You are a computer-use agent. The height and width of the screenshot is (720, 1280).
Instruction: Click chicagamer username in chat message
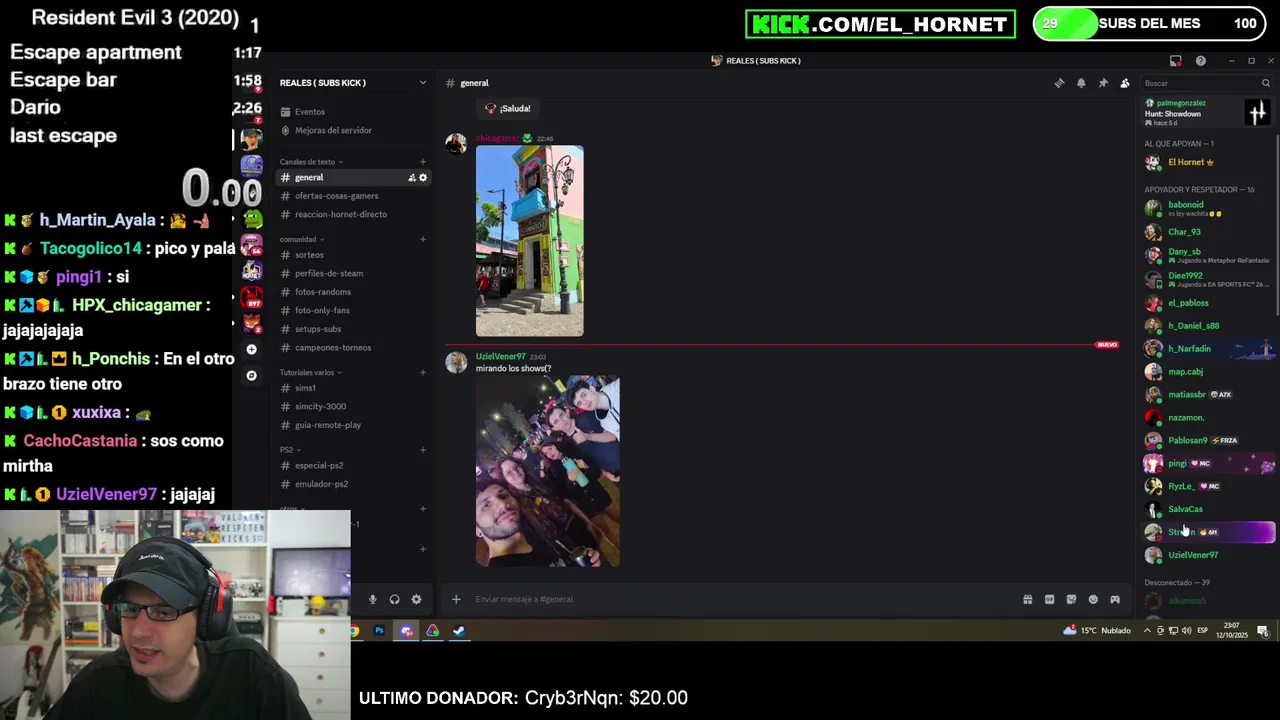(x=497, y=138)
